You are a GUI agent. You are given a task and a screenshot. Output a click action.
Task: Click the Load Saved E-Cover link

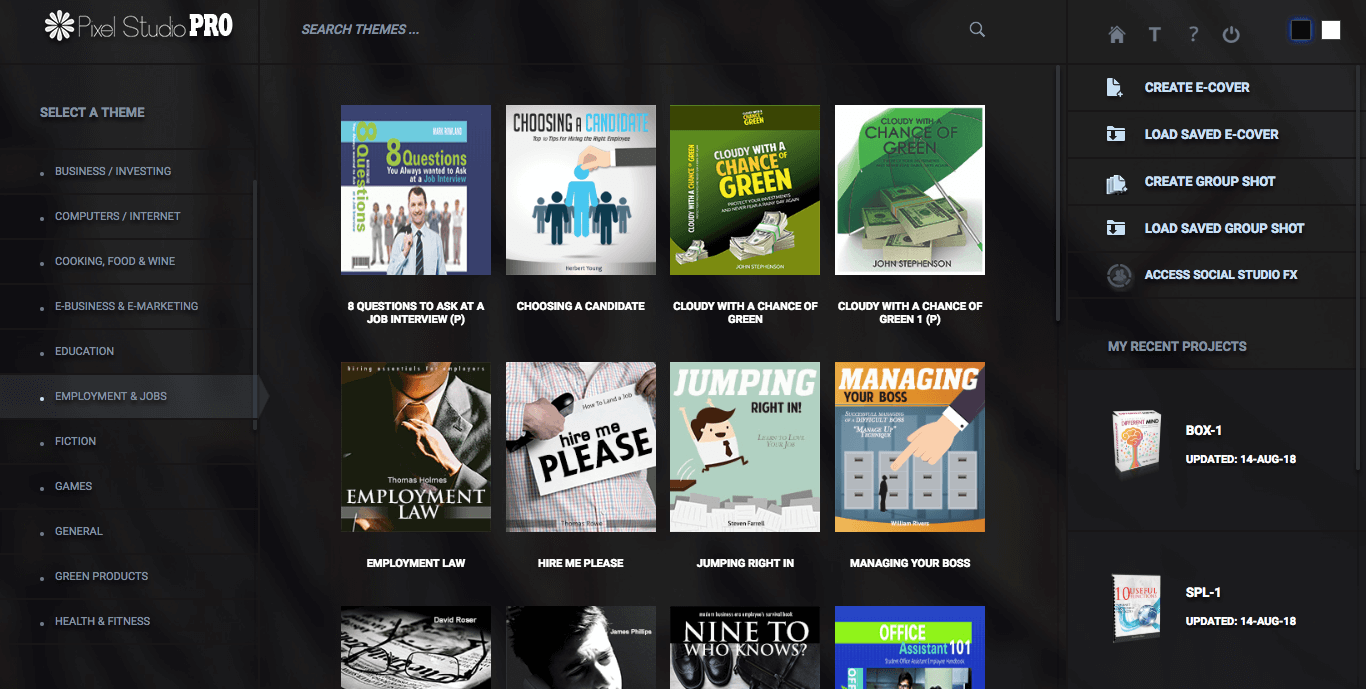click(x=1212, y=134)
